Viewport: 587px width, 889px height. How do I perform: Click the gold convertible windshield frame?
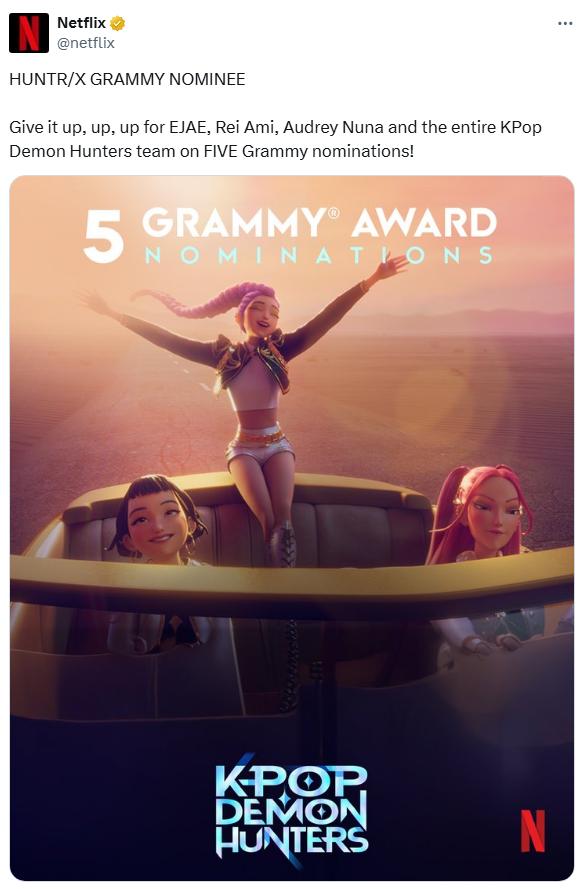292,584
